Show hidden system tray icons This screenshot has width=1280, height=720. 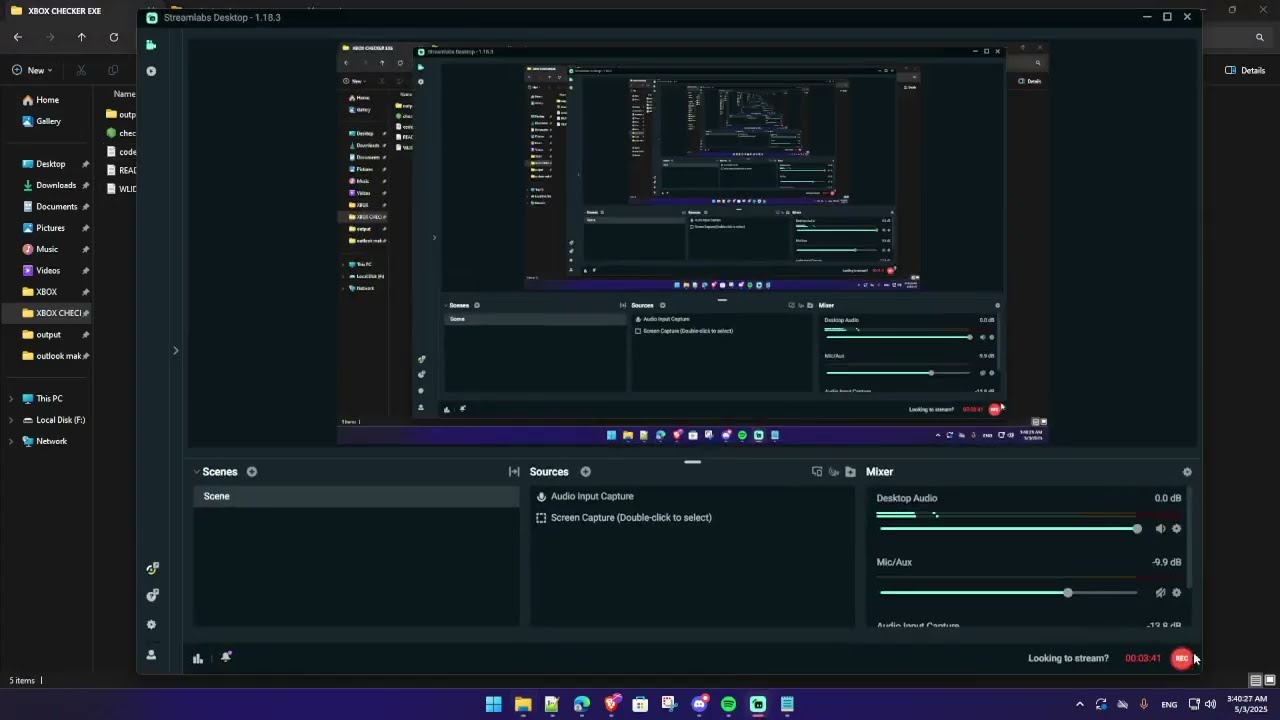click(1079, 704)
